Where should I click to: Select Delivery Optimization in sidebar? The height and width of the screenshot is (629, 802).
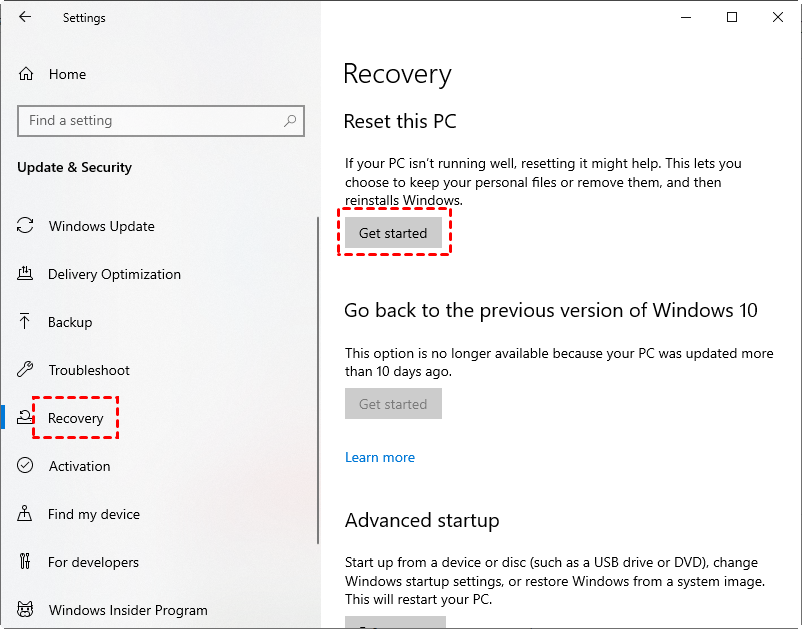point(114,274)
